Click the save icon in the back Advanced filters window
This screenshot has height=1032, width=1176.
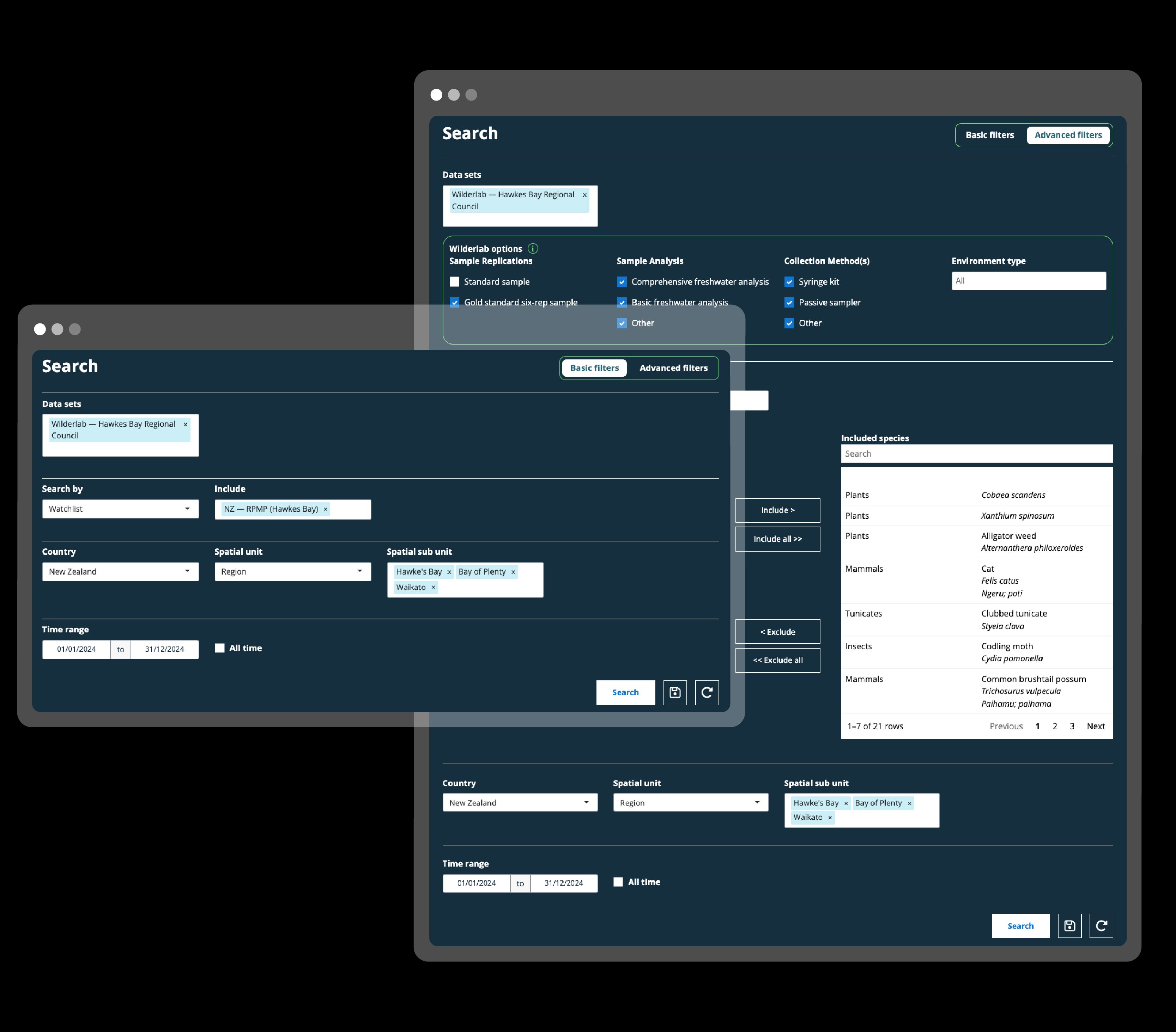1069,925
